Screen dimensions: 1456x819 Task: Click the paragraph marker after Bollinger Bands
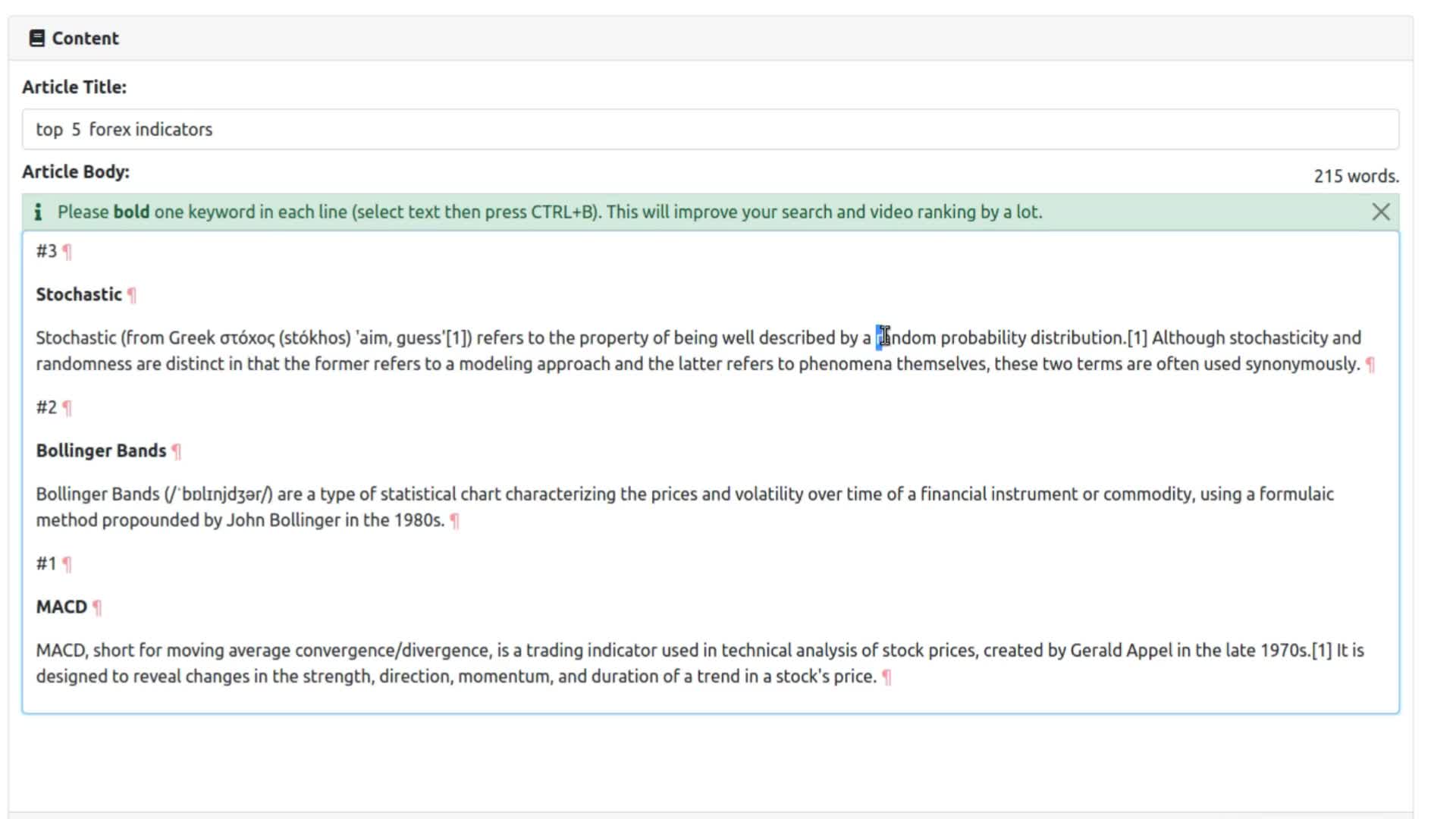(177, 450)
